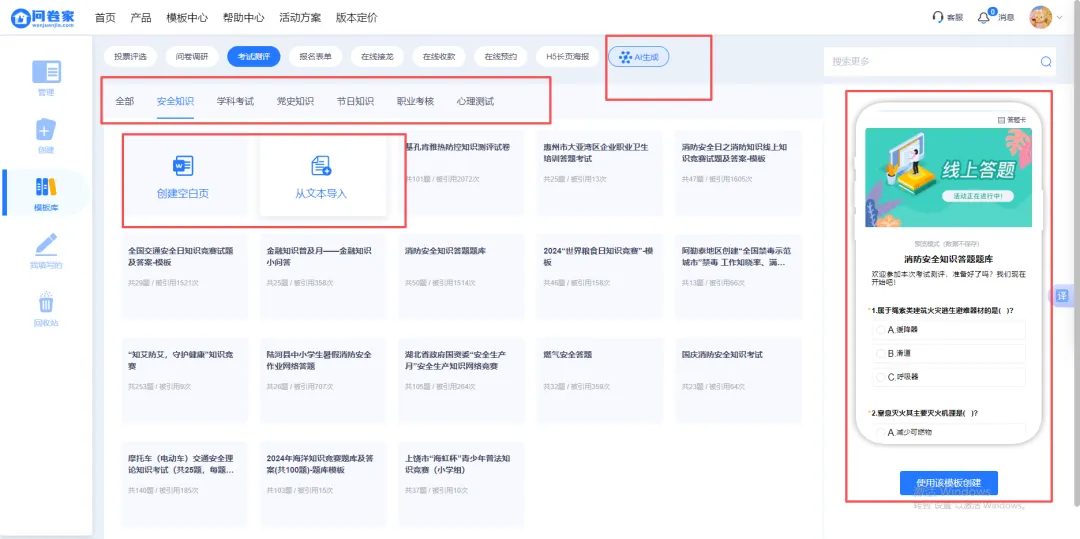Select the 问卷调研 category pill
This screenshot has height=539, width=1080.
tap(192, 57)
